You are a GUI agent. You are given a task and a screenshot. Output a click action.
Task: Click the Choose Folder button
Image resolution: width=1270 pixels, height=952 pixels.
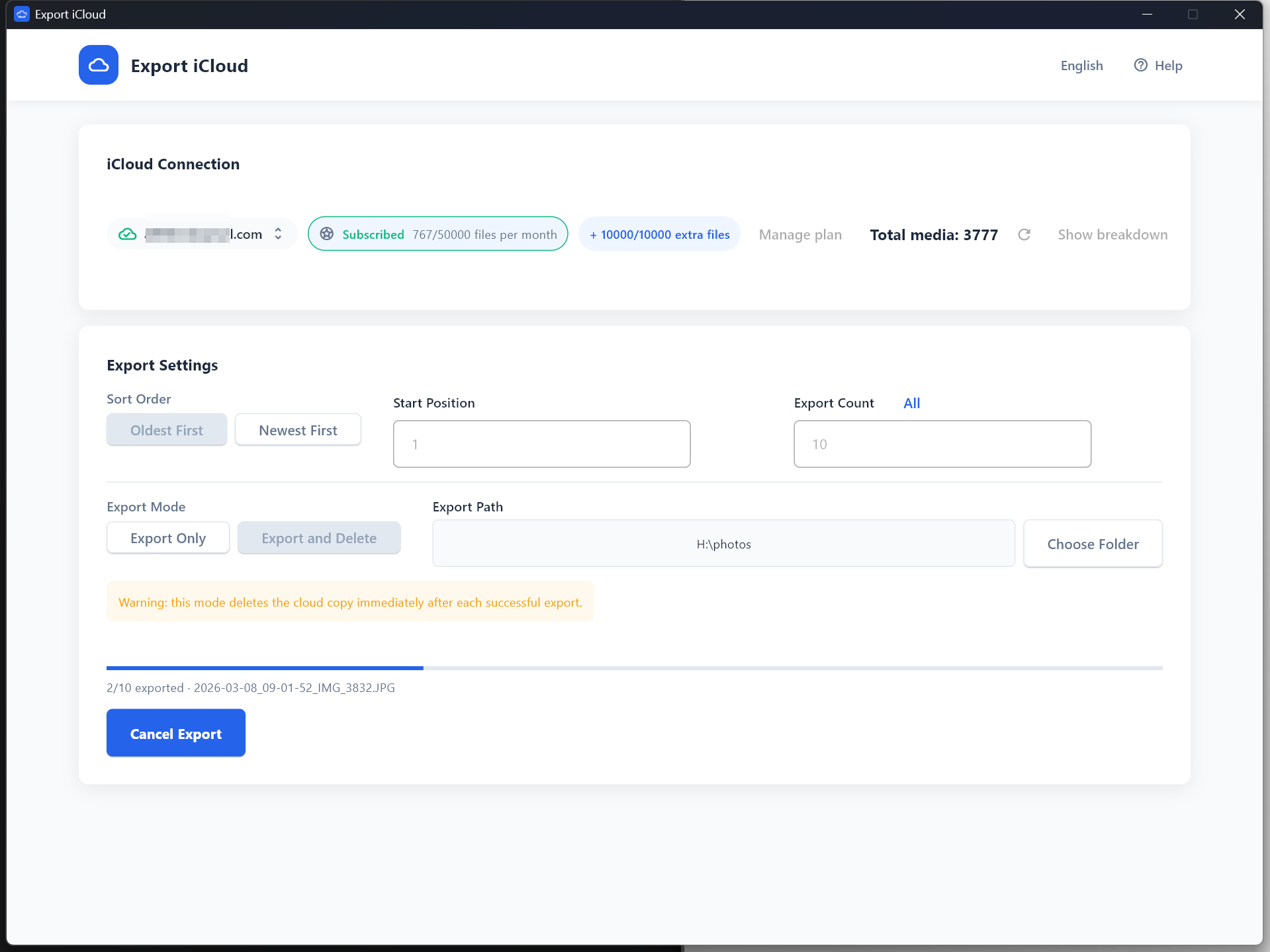click(x=1092, y=544)
